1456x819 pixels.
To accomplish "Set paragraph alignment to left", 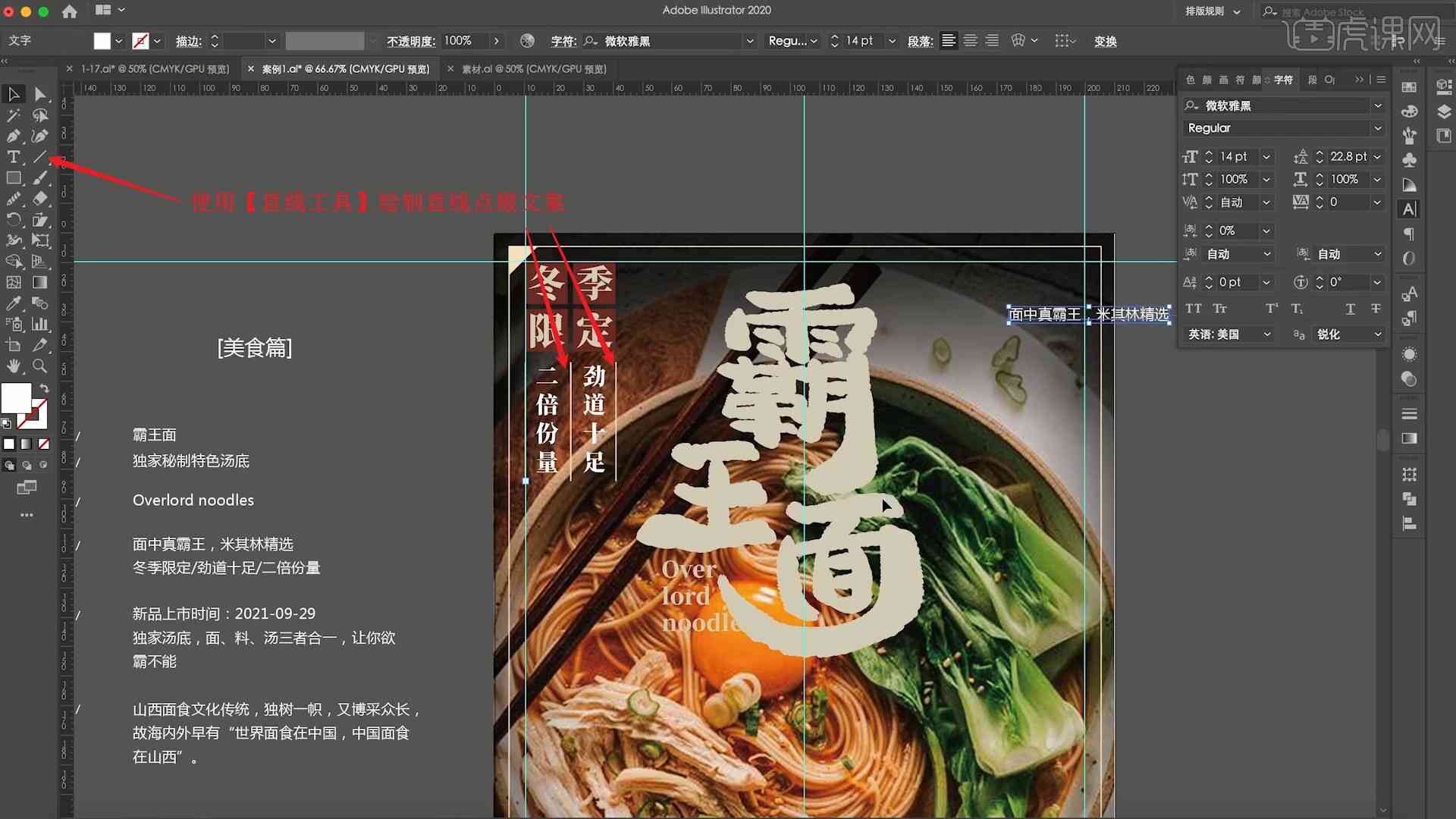I will 949,41.
